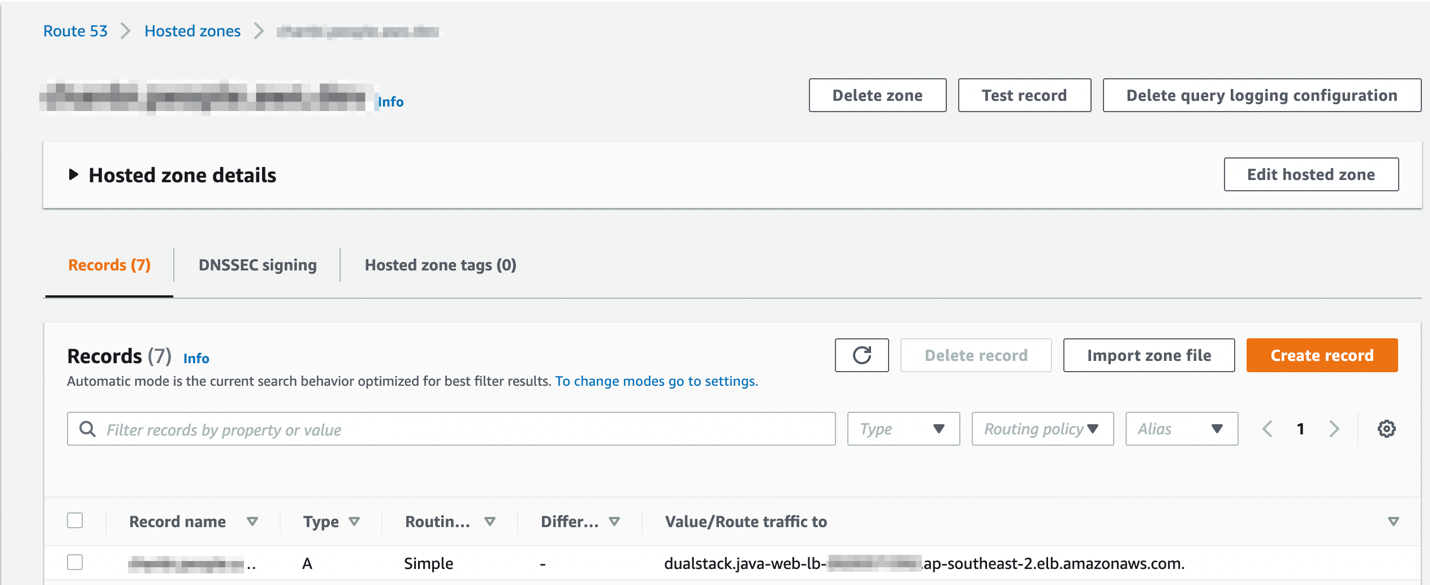Click the 'A' record type cell
This screenshot has width=1430, height=585.
coord(307,564)
